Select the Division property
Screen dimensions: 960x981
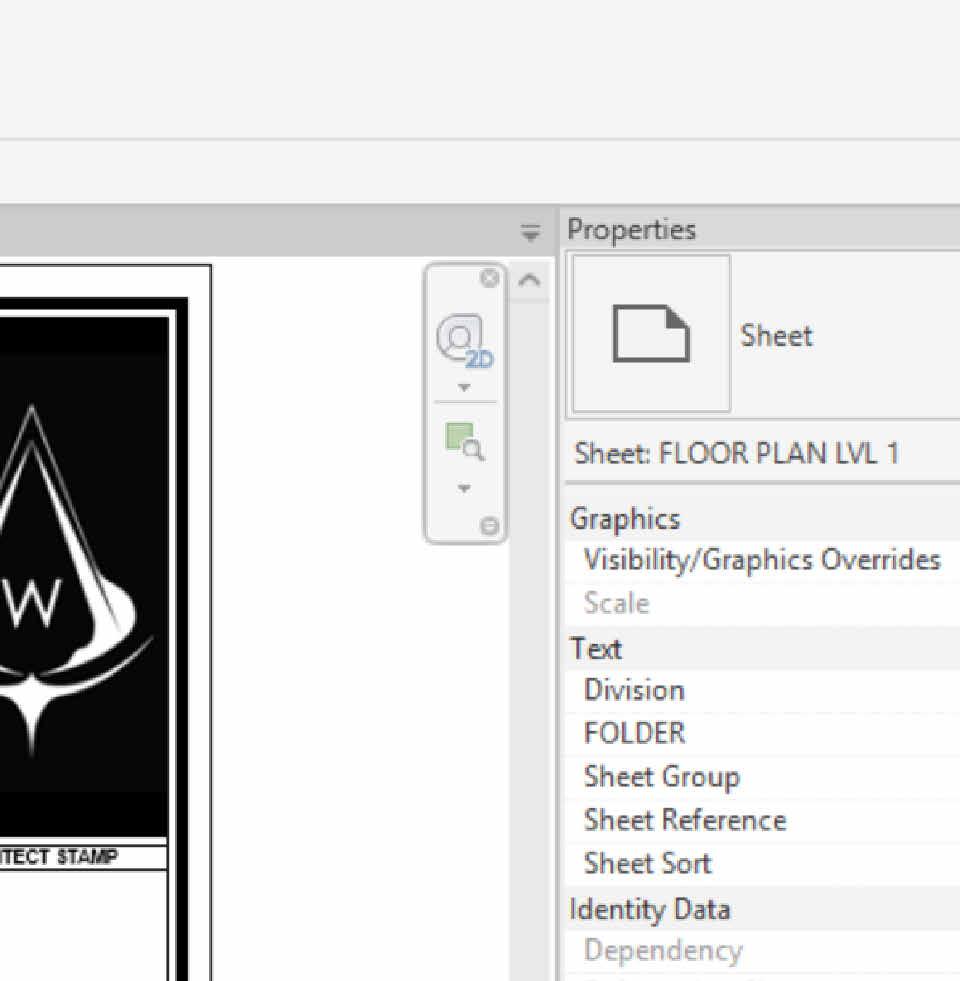point(762,690)
